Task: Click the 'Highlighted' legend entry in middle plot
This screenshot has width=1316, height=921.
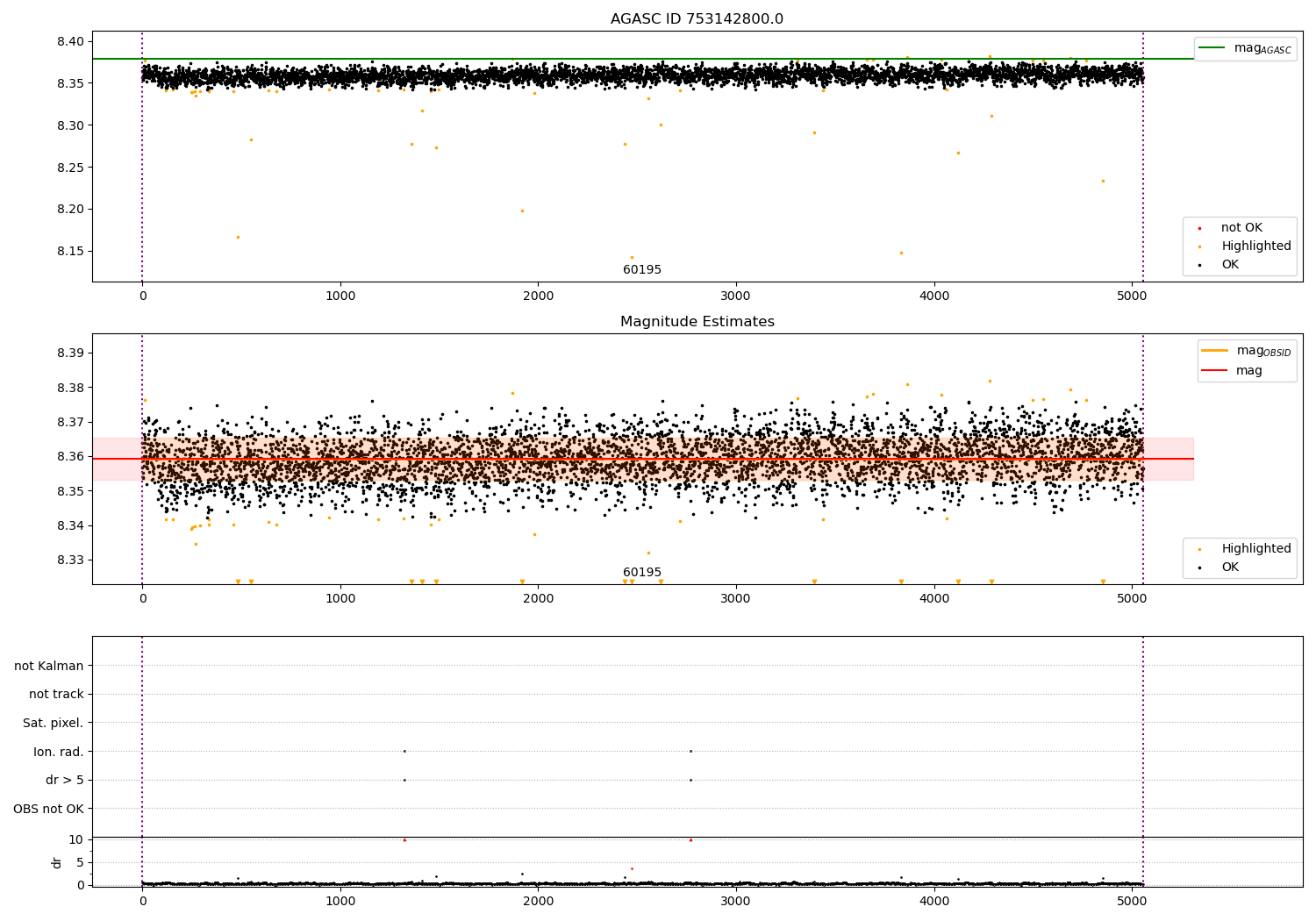Action: click(1255, 549)
